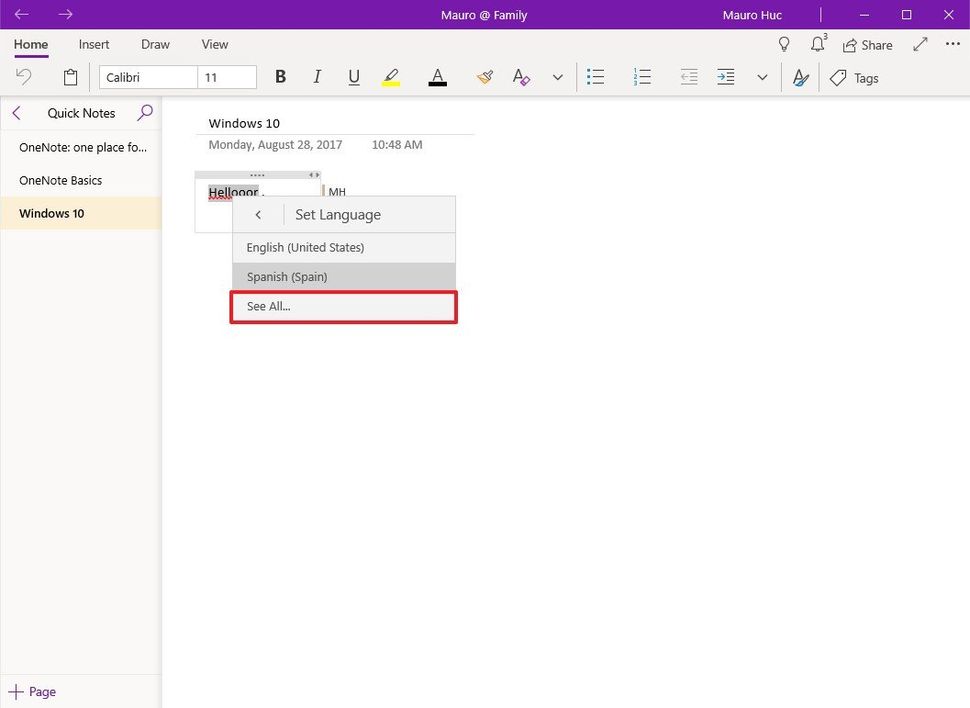Viewport: 970px width, 708px height.
Task: Increase paragraph indent
Action: (x=725, y=77)
